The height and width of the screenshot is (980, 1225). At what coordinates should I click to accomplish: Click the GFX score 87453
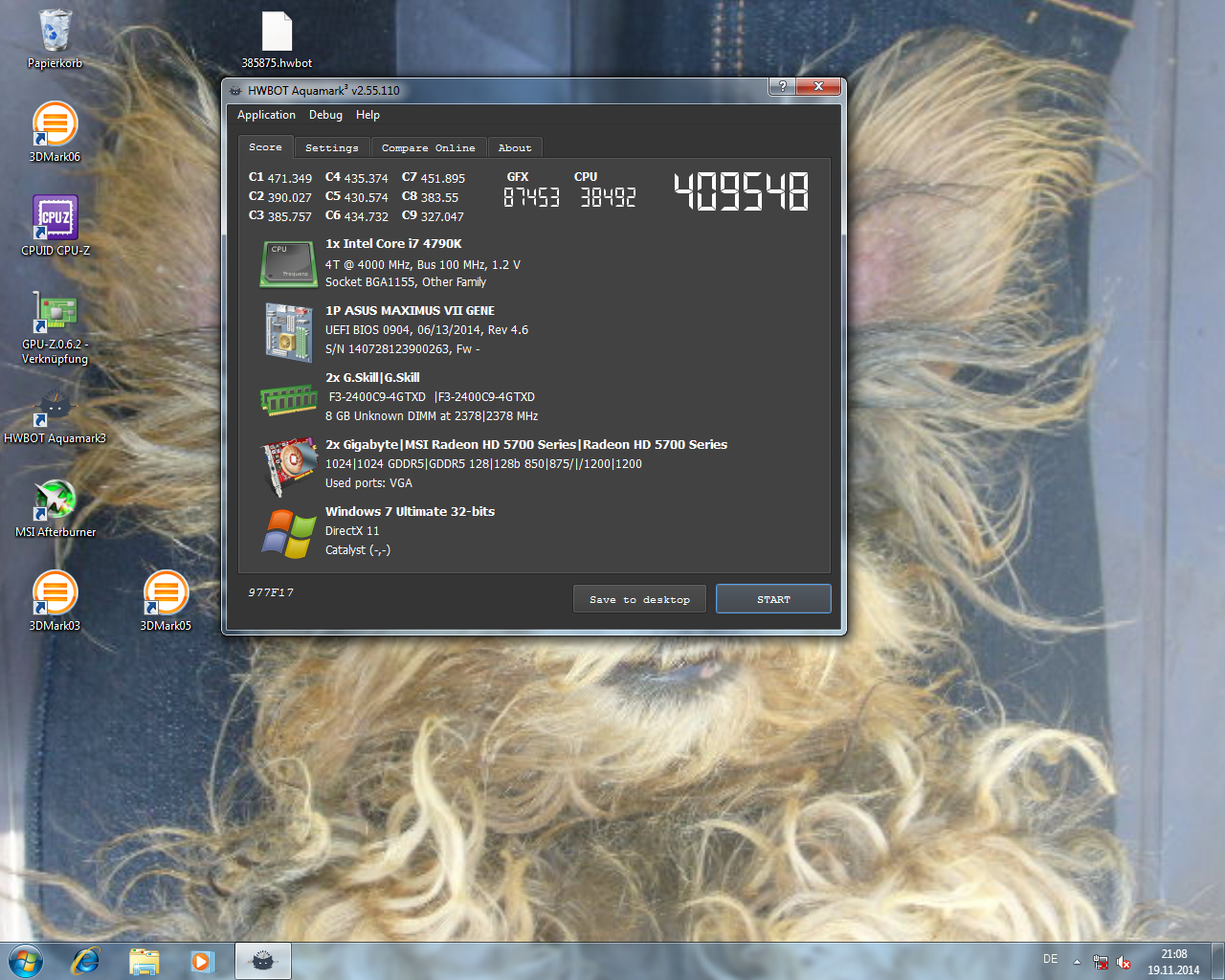click(531, 197)
